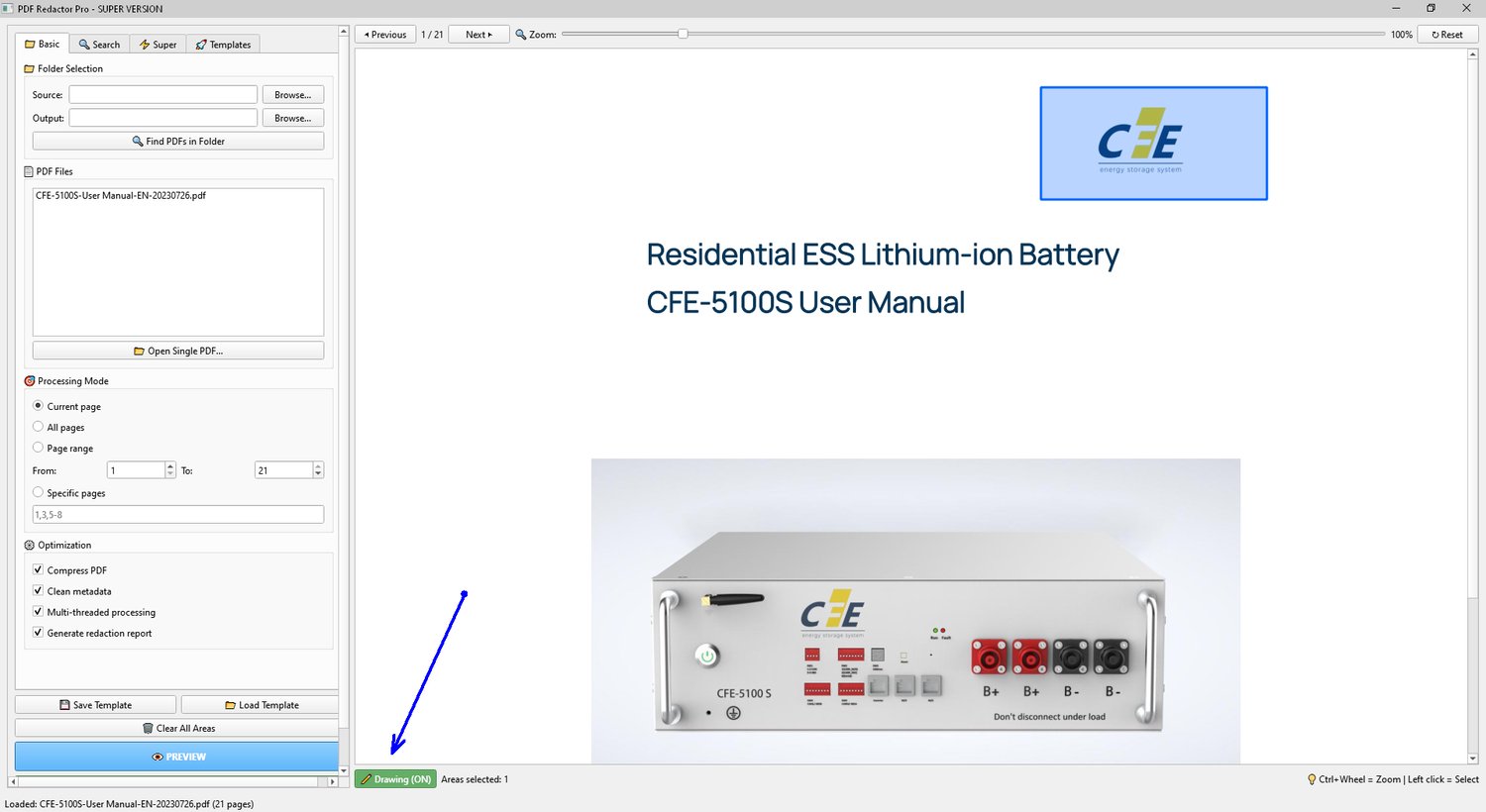Click the target icon beside Processing Mode
The image size is (1486, 812).
[x=30, y=381]
